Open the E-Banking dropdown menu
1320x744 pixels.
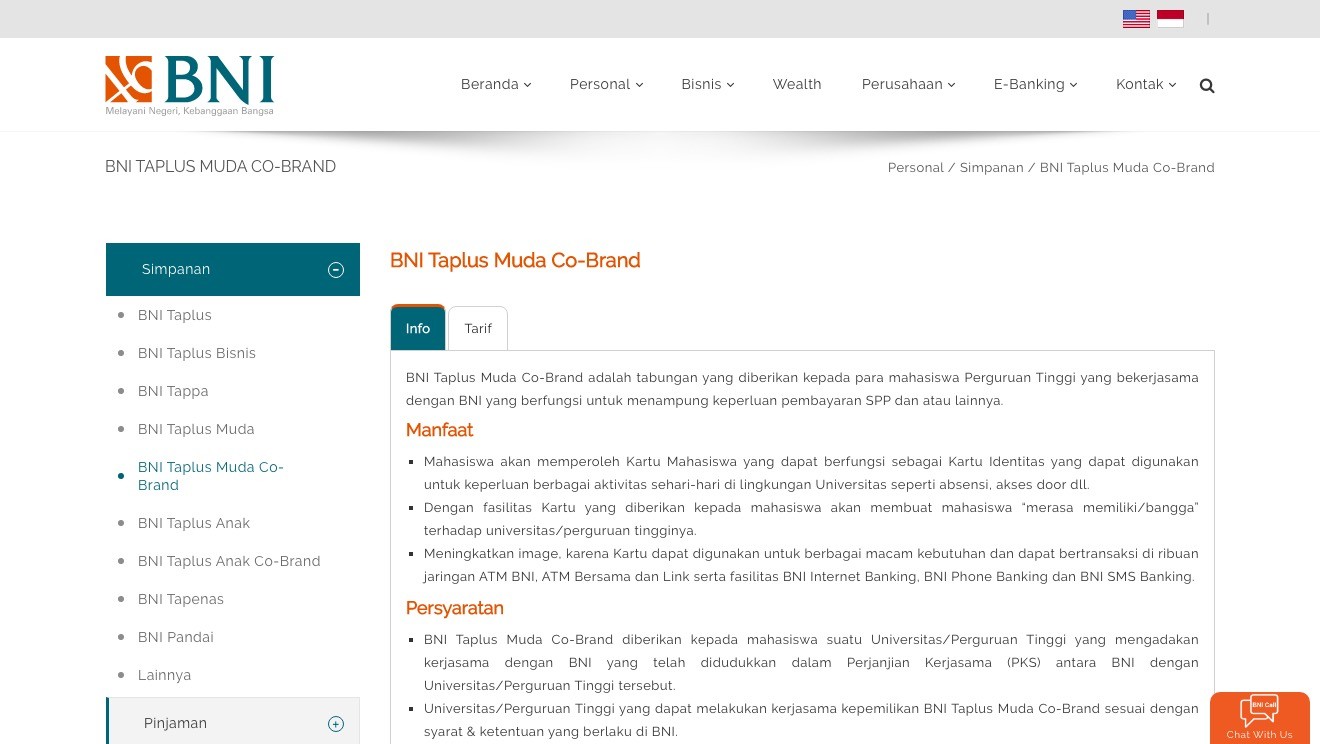[x=1036, y=85]
